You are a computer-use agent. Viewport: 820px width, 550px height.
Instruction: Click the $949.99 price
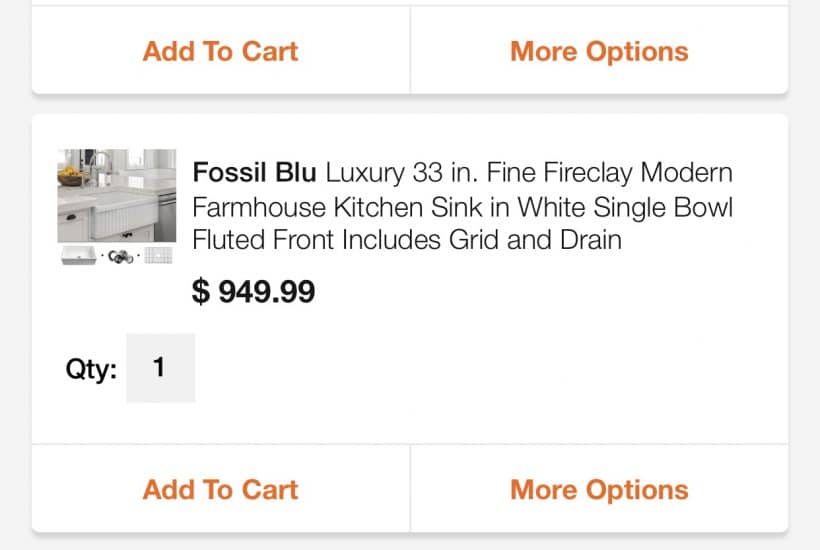(x=253, y=292)
